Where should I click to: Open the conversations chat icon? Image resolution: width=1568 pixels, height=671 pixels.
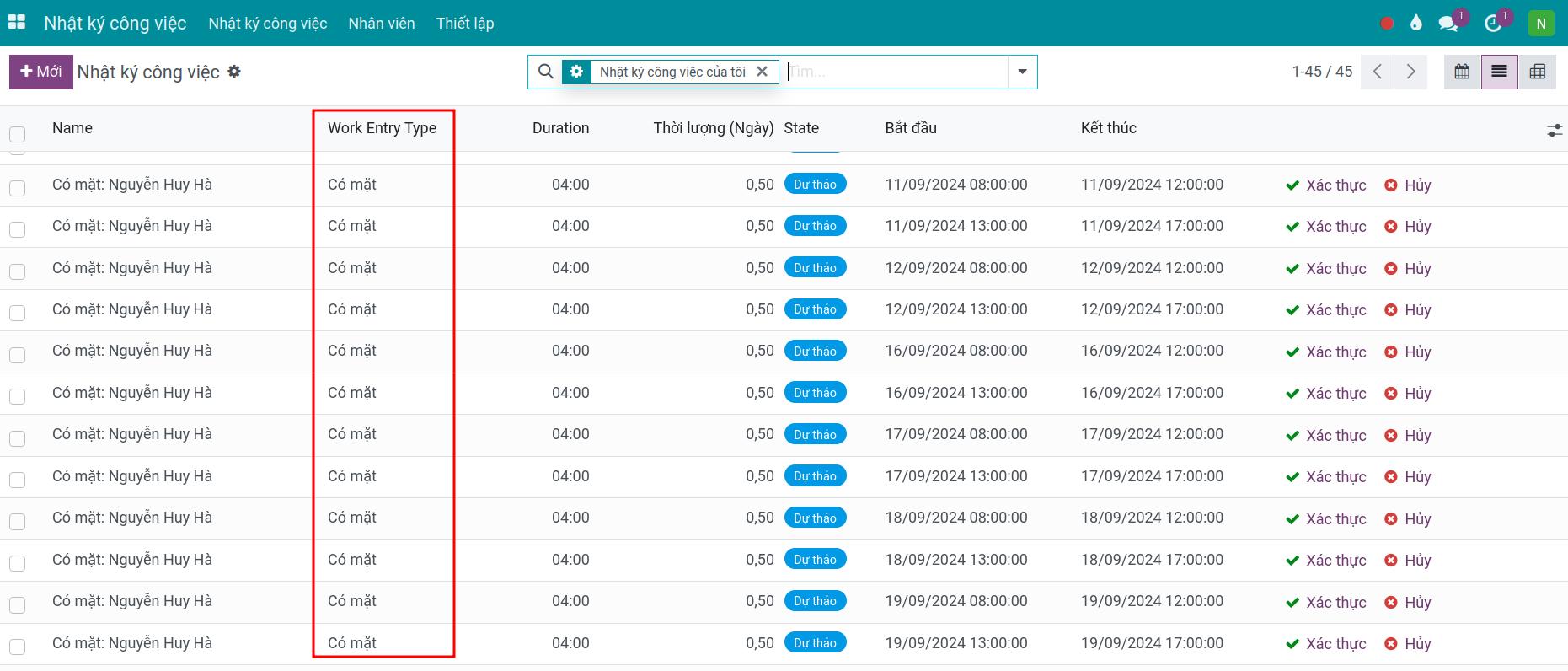[x=1448, y=24]
